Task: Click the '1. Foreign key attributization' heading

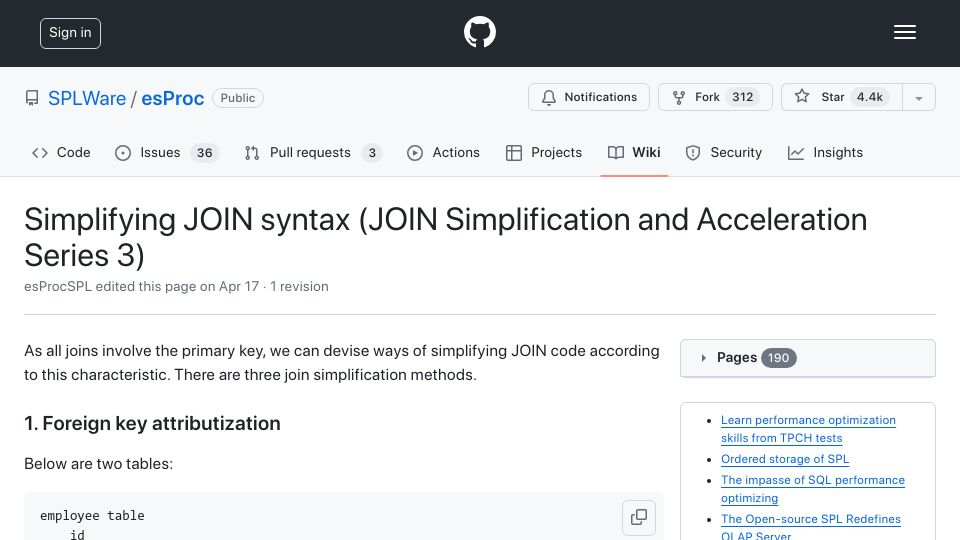Action: tap(152, 424)
